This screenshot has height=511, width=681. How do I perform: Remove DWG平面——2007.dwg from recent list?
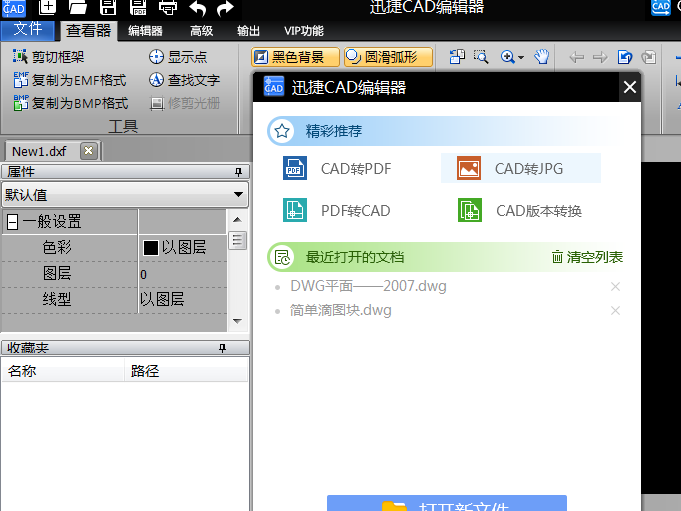(x=615, y=287)
